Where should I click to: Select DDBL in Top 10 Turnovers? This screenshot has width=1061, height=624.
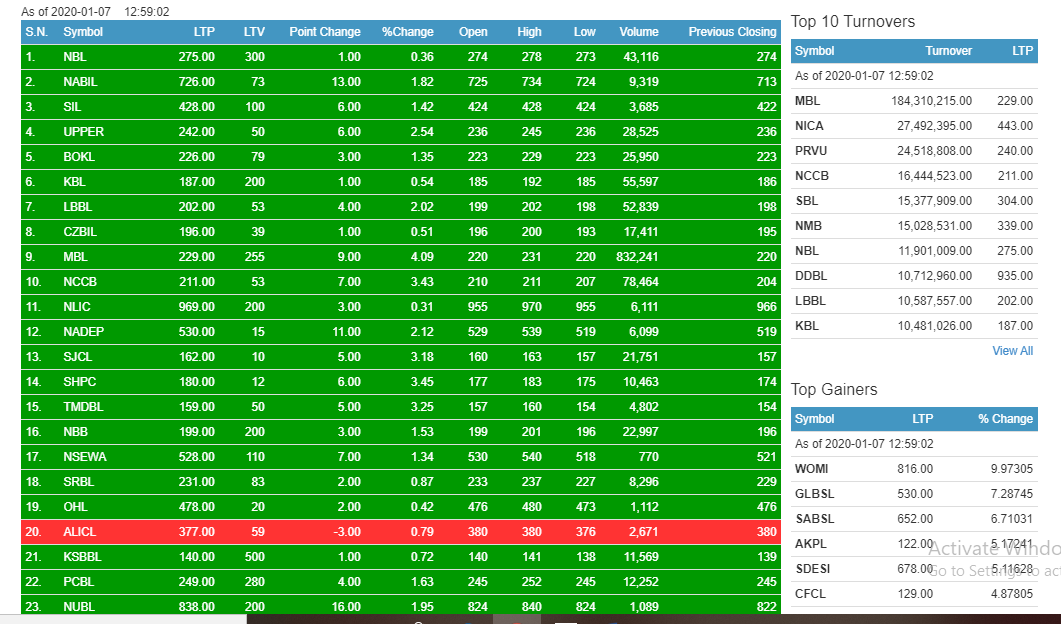click(811, 276)
